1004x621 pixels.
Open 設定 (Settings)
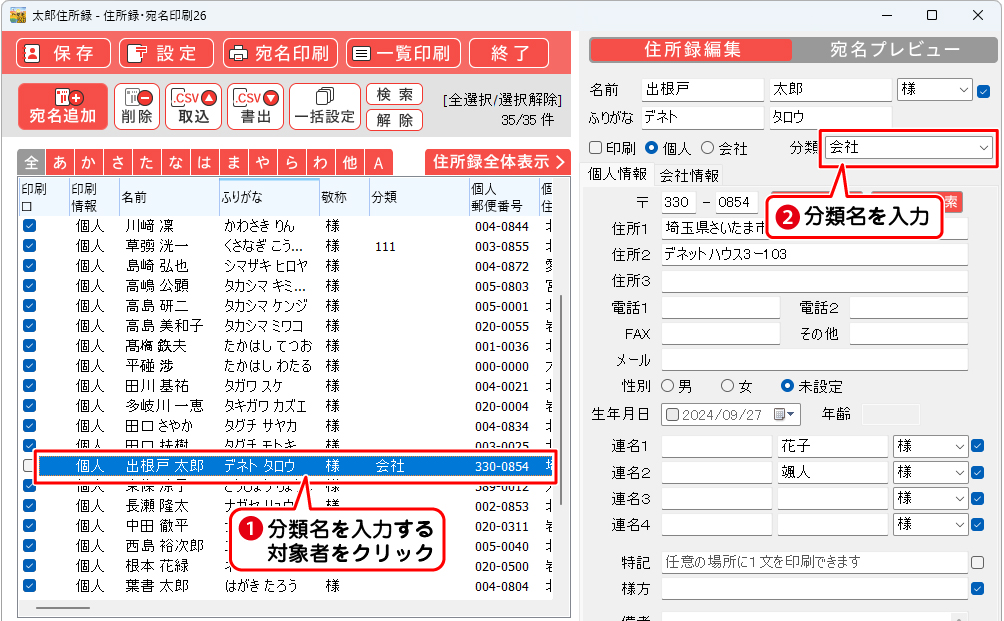(x=165, y=54)
